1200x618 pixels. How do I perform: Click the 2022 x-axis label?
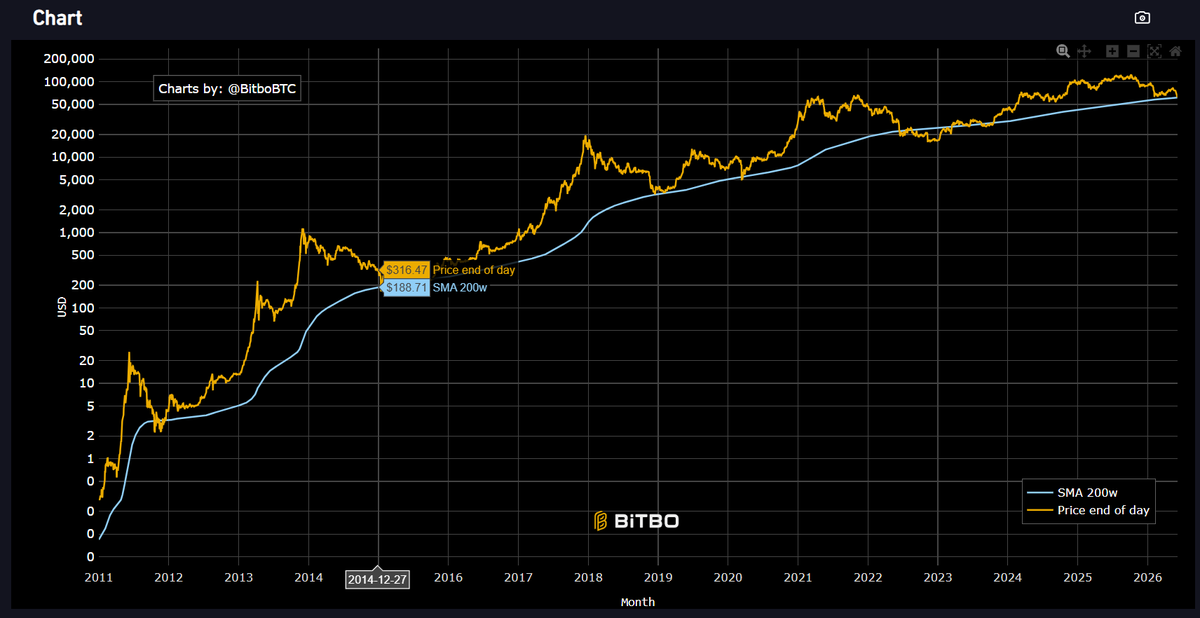tap(868, 577)
